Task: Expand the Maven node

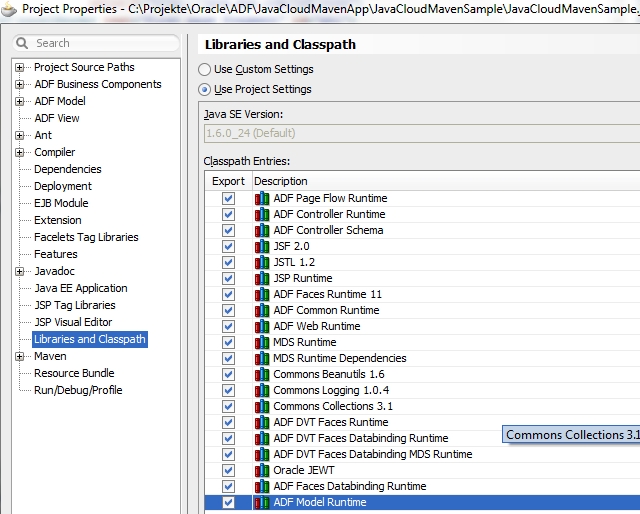Action: click(20, 356)
